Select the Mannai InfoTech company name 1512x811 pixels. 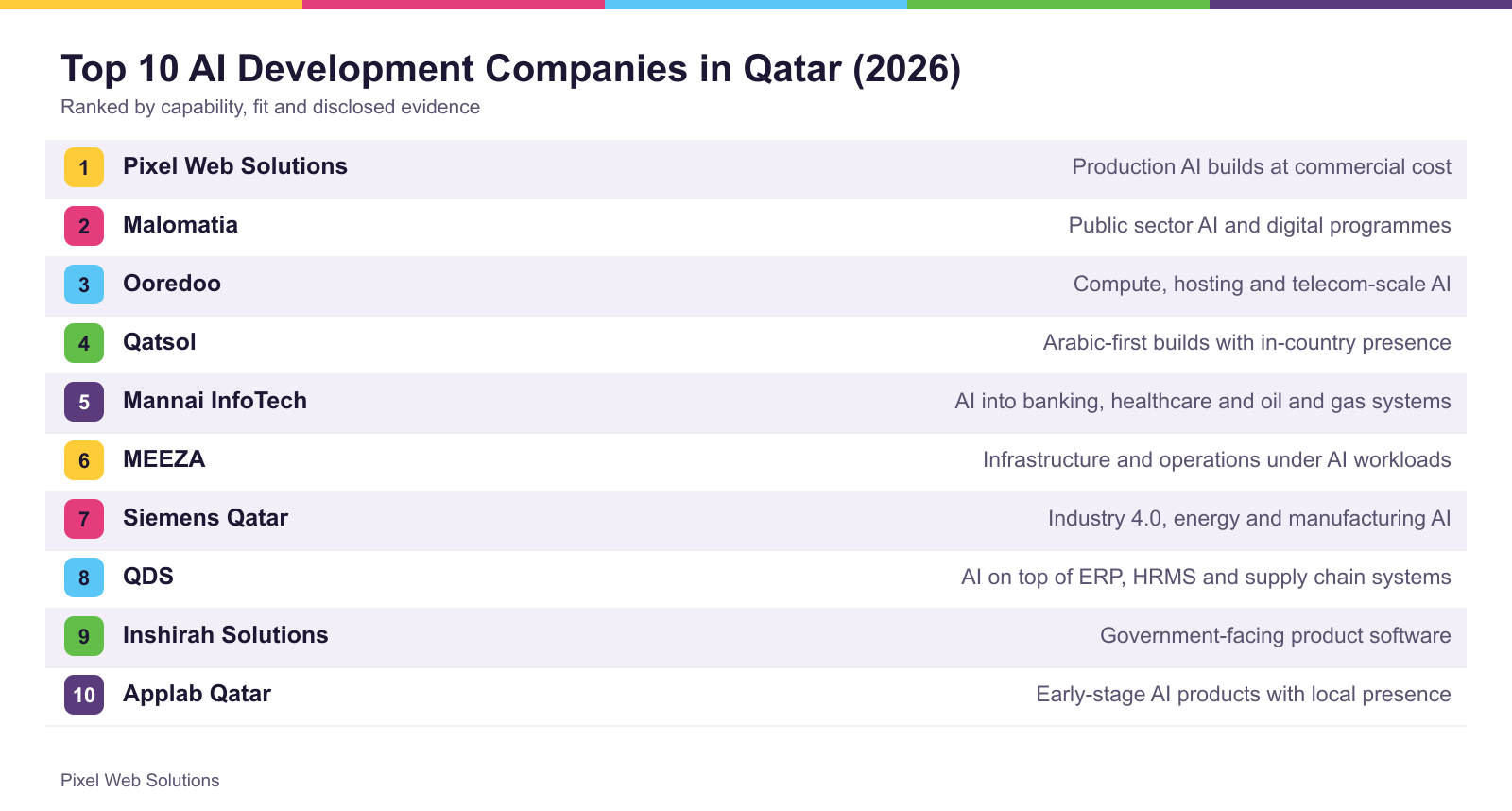215,401
